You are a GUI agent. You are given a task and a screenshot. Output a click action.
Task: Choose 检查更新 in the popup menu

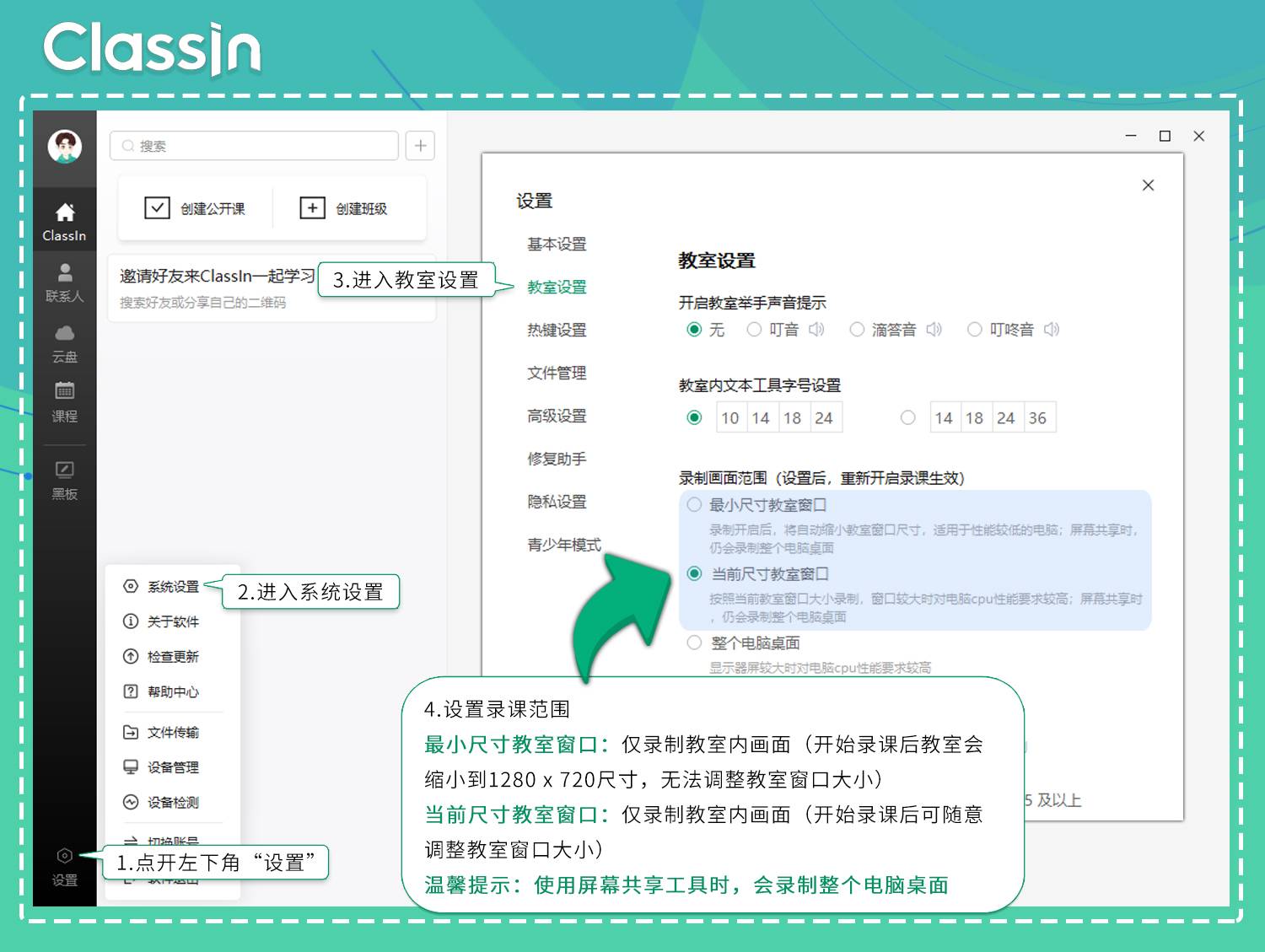tap(161, 657)
